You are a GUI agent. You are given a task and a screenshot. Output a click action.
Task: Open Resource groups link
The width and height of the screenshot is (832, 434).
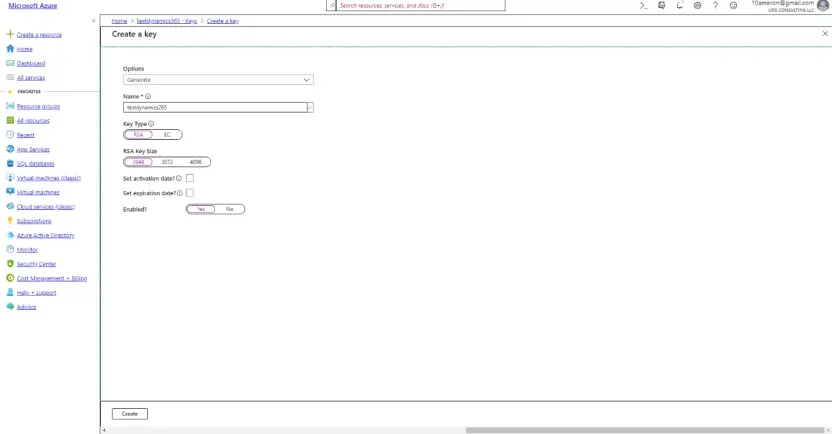coord(38,106)
